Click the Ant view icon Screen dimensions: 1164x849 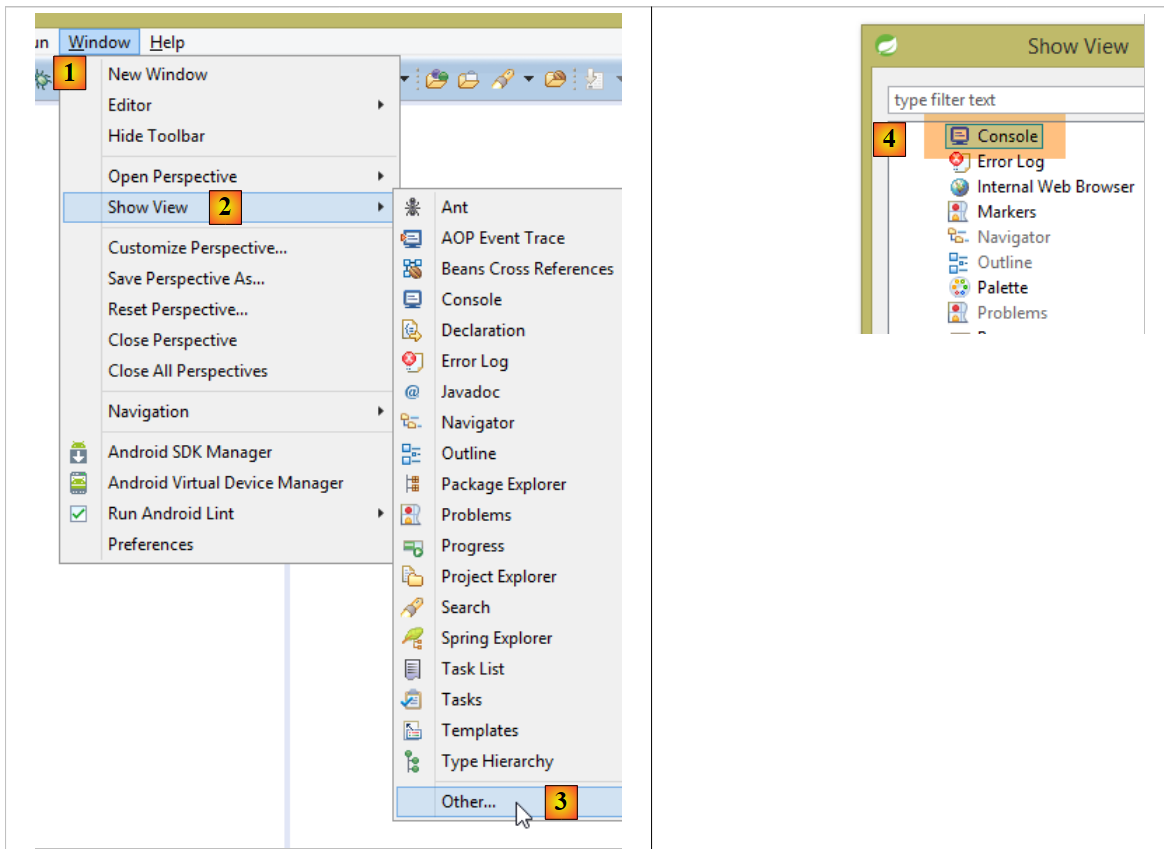412,207
